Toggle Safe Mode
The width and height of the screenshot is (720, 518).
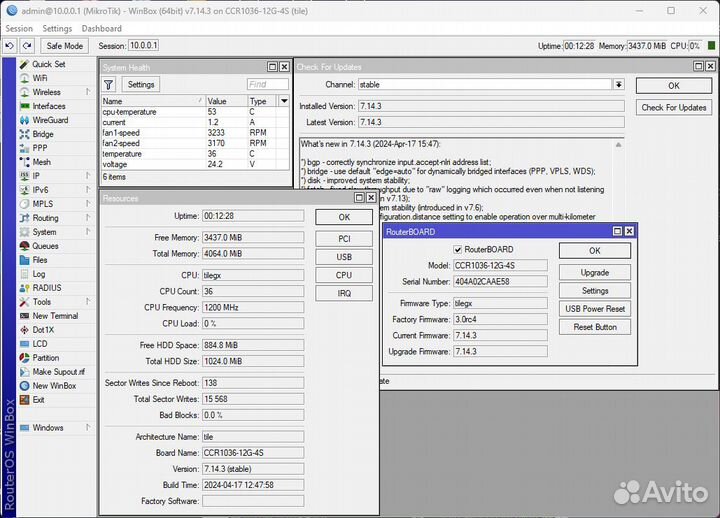coord(65,46)
